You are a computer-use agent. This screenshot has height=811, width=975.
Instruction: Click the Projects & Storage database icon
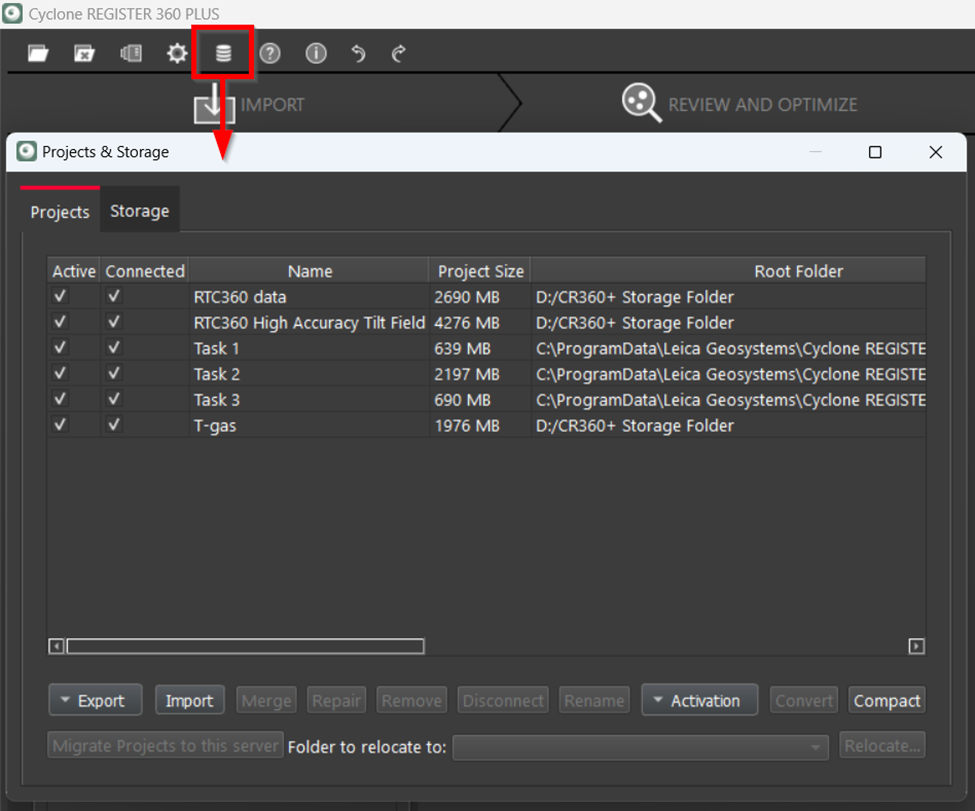pos(223,54)
